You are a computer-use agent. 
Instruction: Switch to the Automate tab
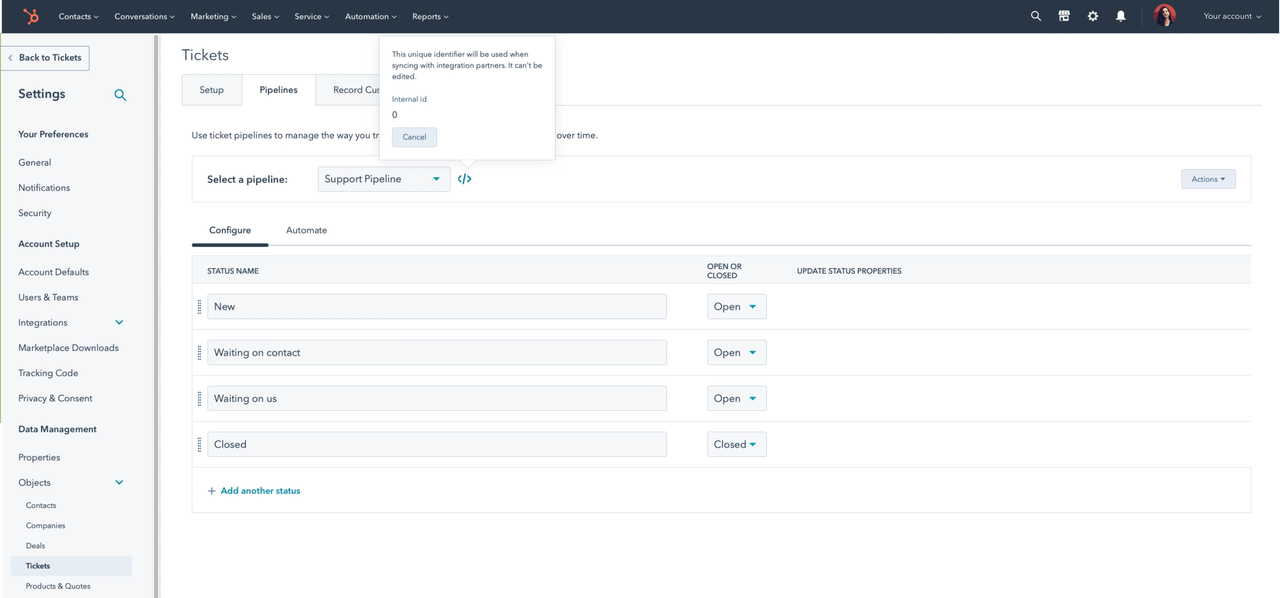[306, 230]
